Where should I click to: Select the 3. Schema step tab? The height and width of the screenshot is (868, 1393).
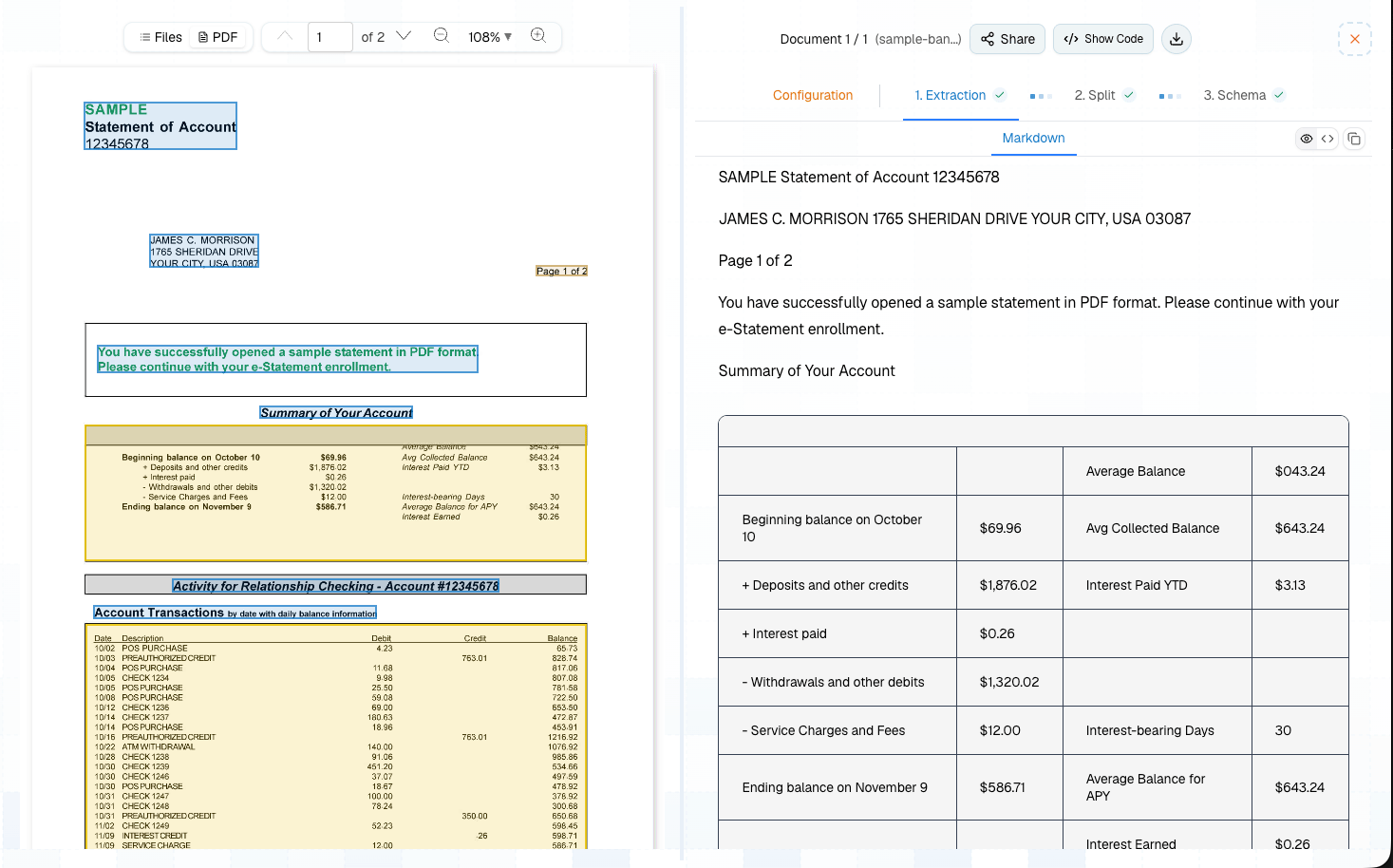click(1244, 95)
